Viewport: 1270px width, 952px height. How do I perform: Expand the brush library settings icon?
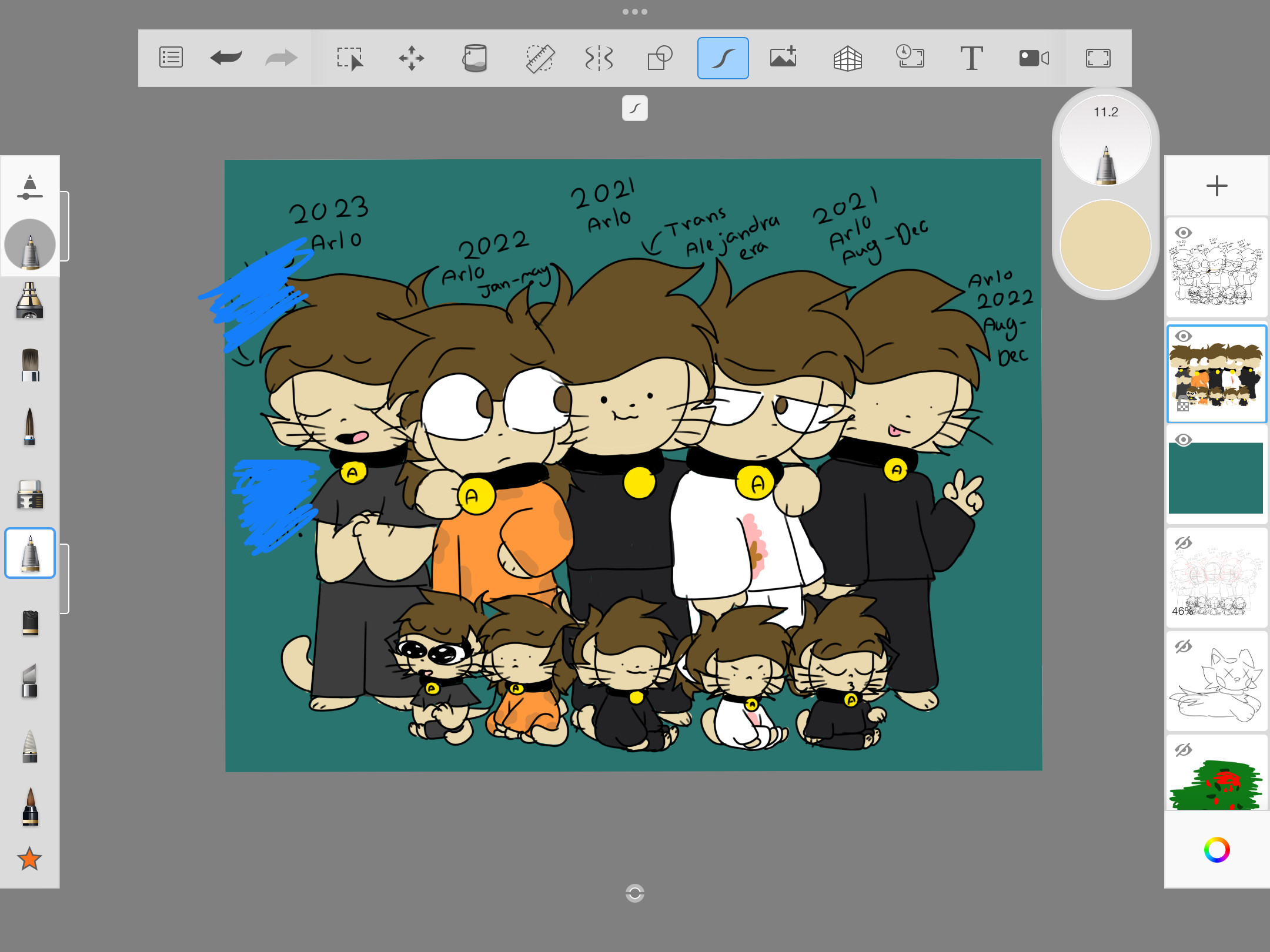pos(29,187)
